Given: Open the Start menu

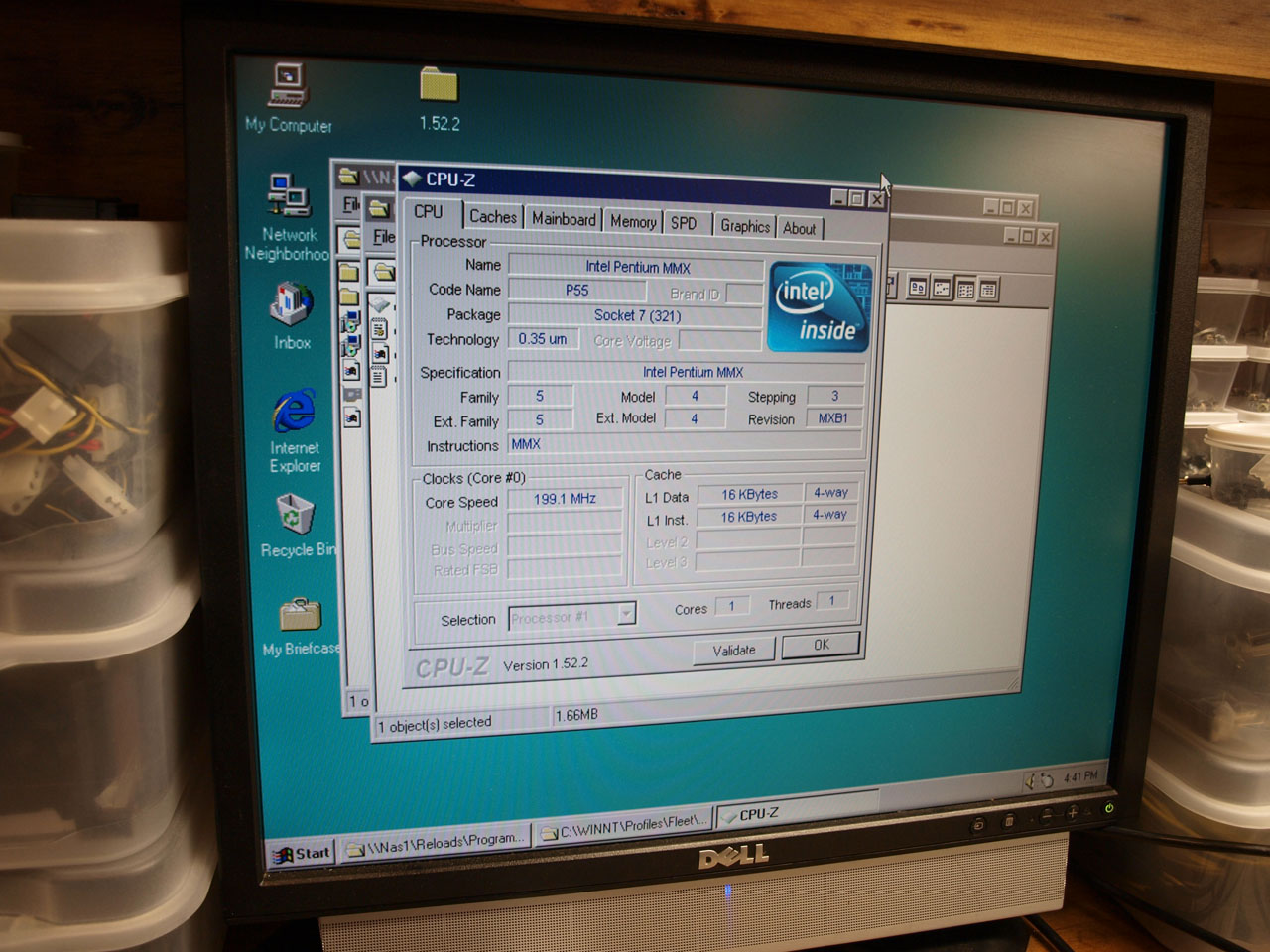Looking at the screenshot, I should coord(301,853).
